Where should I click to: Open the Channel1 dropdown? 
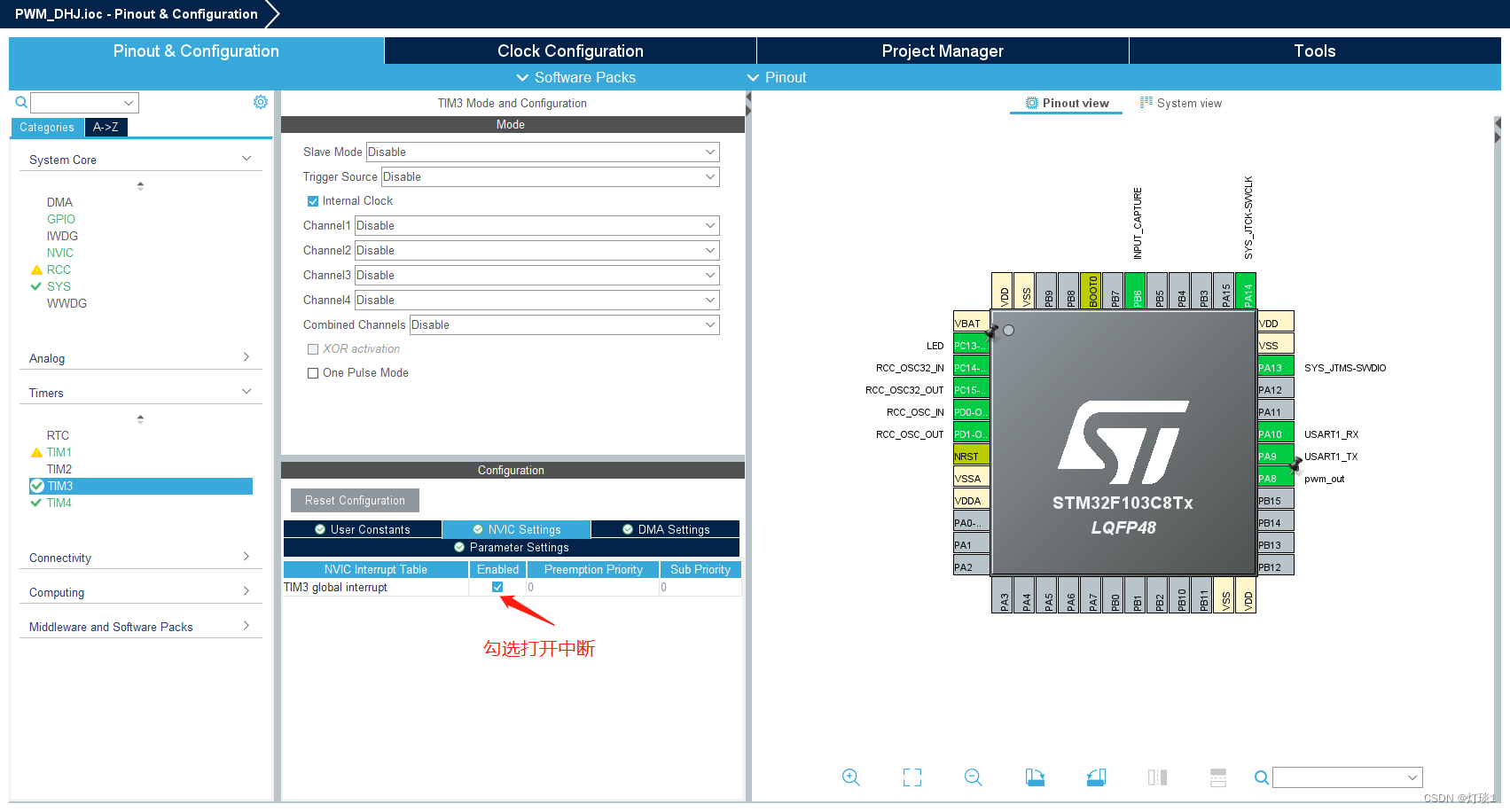pyautogui.click(x=537, y=226)
